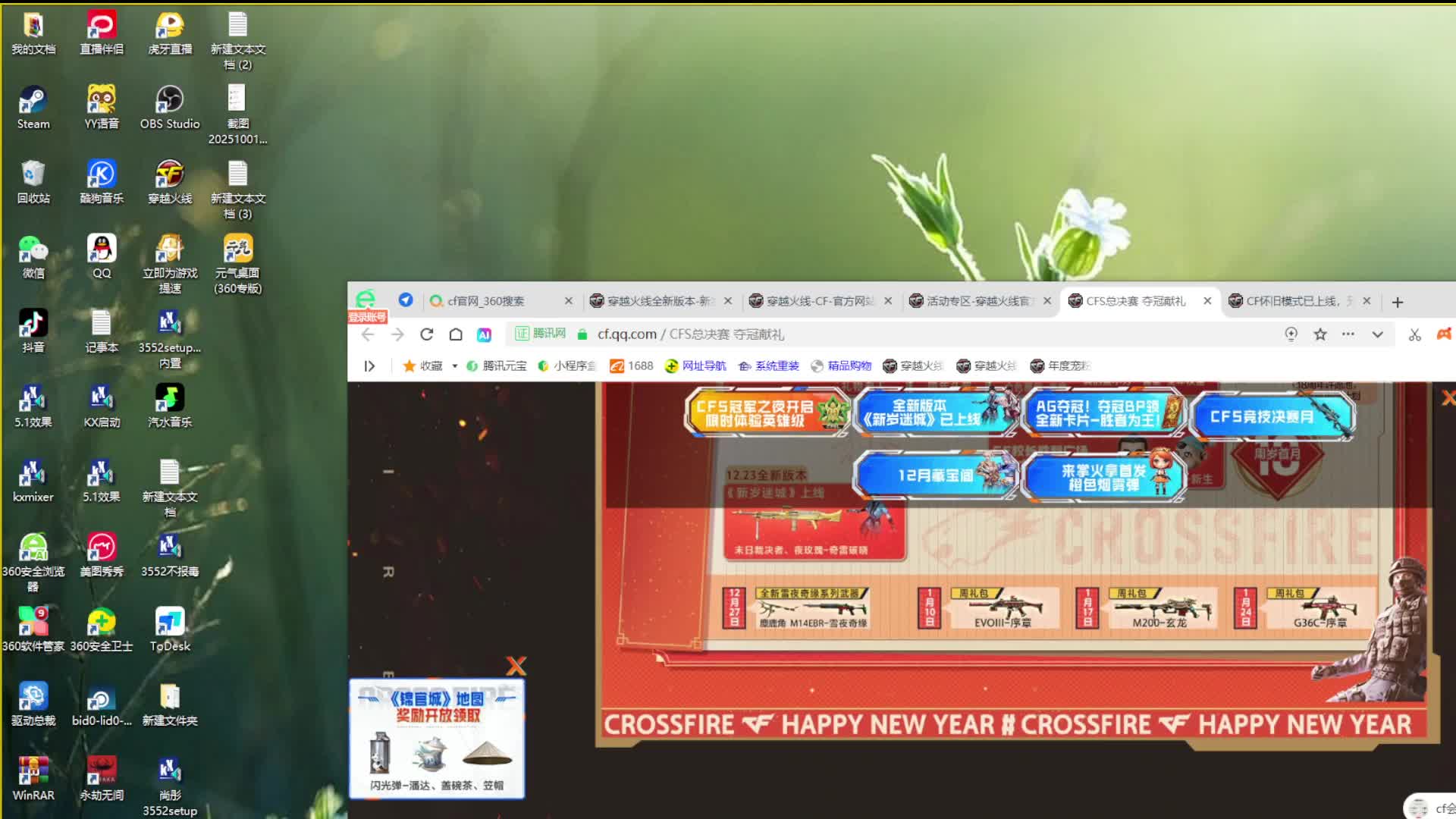Switch to the cf官网_360搜索 tab
Screen dimensions: 1456x819
493,301
